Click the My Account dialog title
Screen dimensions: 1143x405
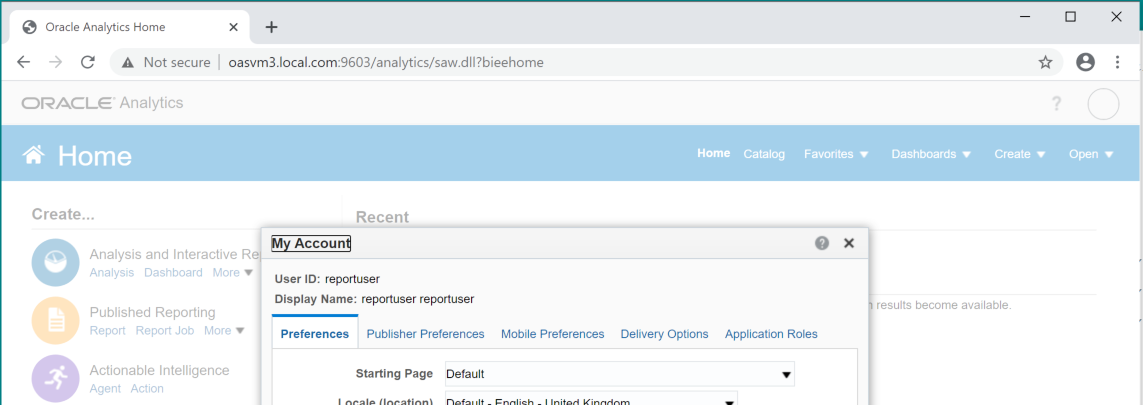tap(311, 243)
